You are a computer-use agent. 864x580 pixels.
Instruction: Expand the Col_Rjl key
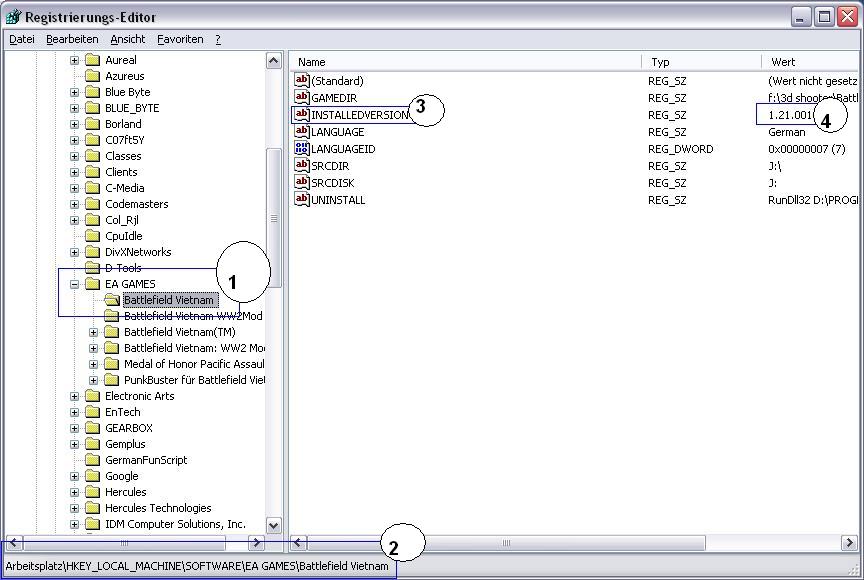[74, 220]
